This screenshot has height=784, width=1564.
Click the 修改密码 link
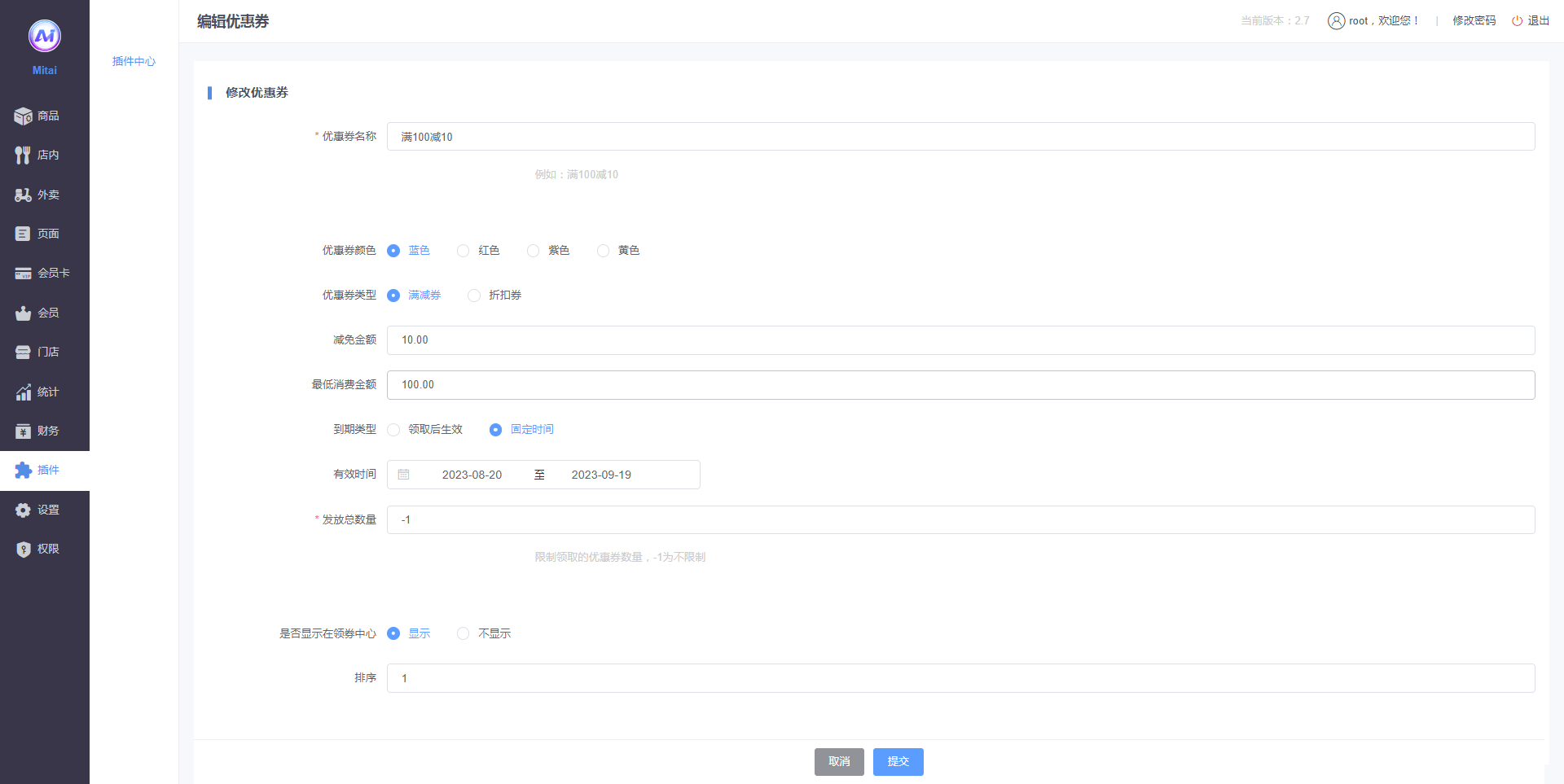click(1474, 21)
